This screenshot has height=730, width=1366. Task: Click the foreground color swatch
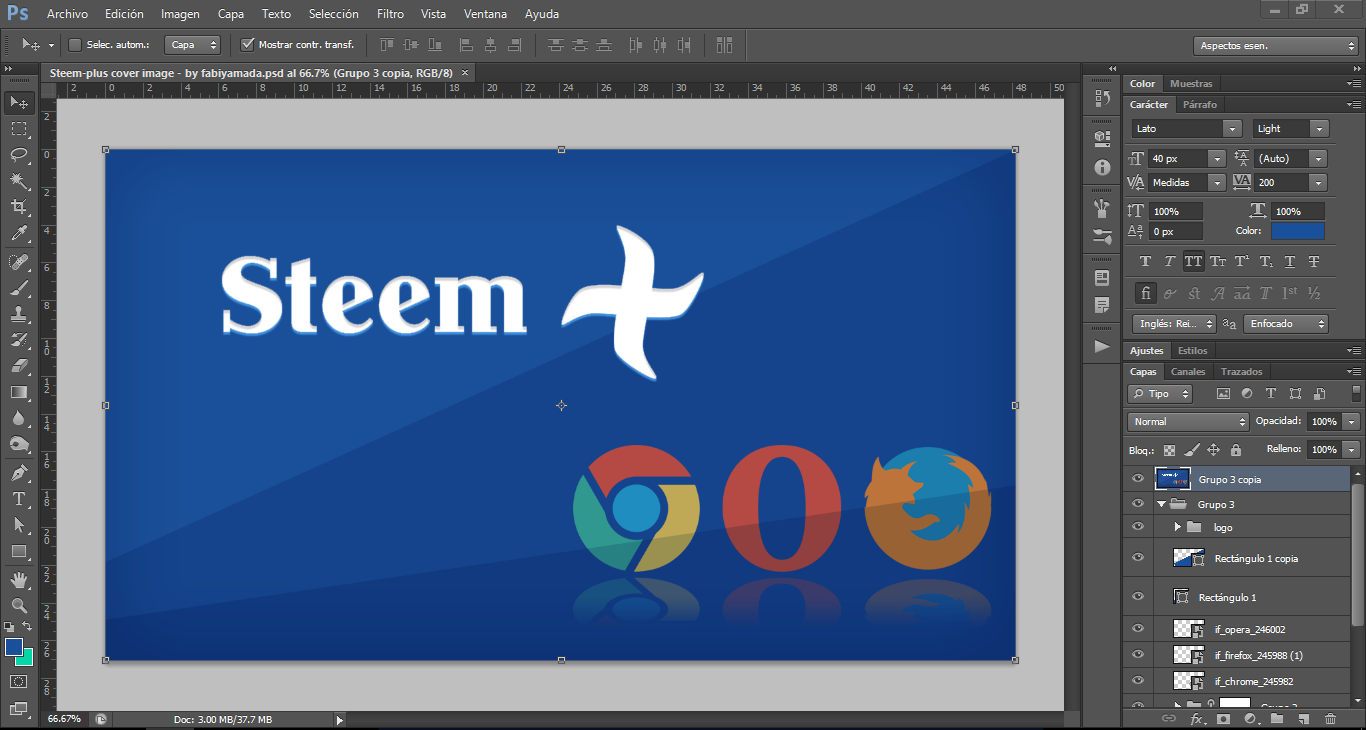coord(13,647)
